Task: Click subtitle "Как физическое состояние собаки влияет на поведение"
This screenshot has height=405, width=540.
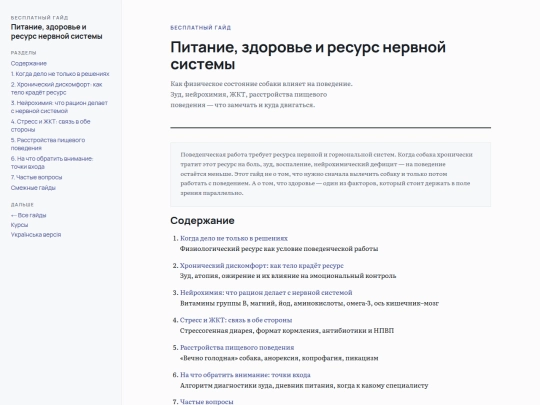Action: click(261, 84)
